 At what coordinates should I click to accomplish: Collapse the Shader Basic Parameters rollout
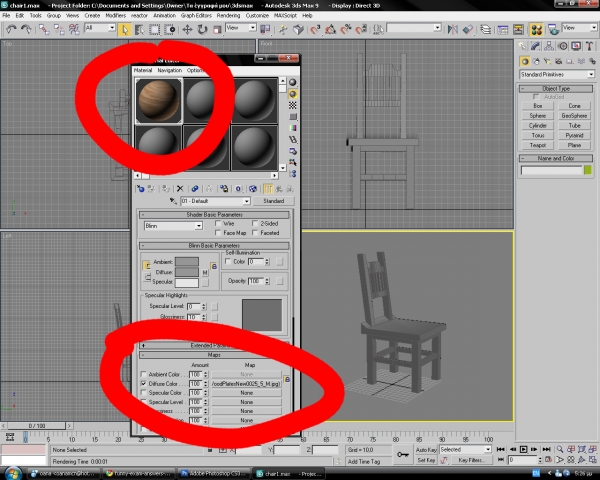click(x=214, y=214)
